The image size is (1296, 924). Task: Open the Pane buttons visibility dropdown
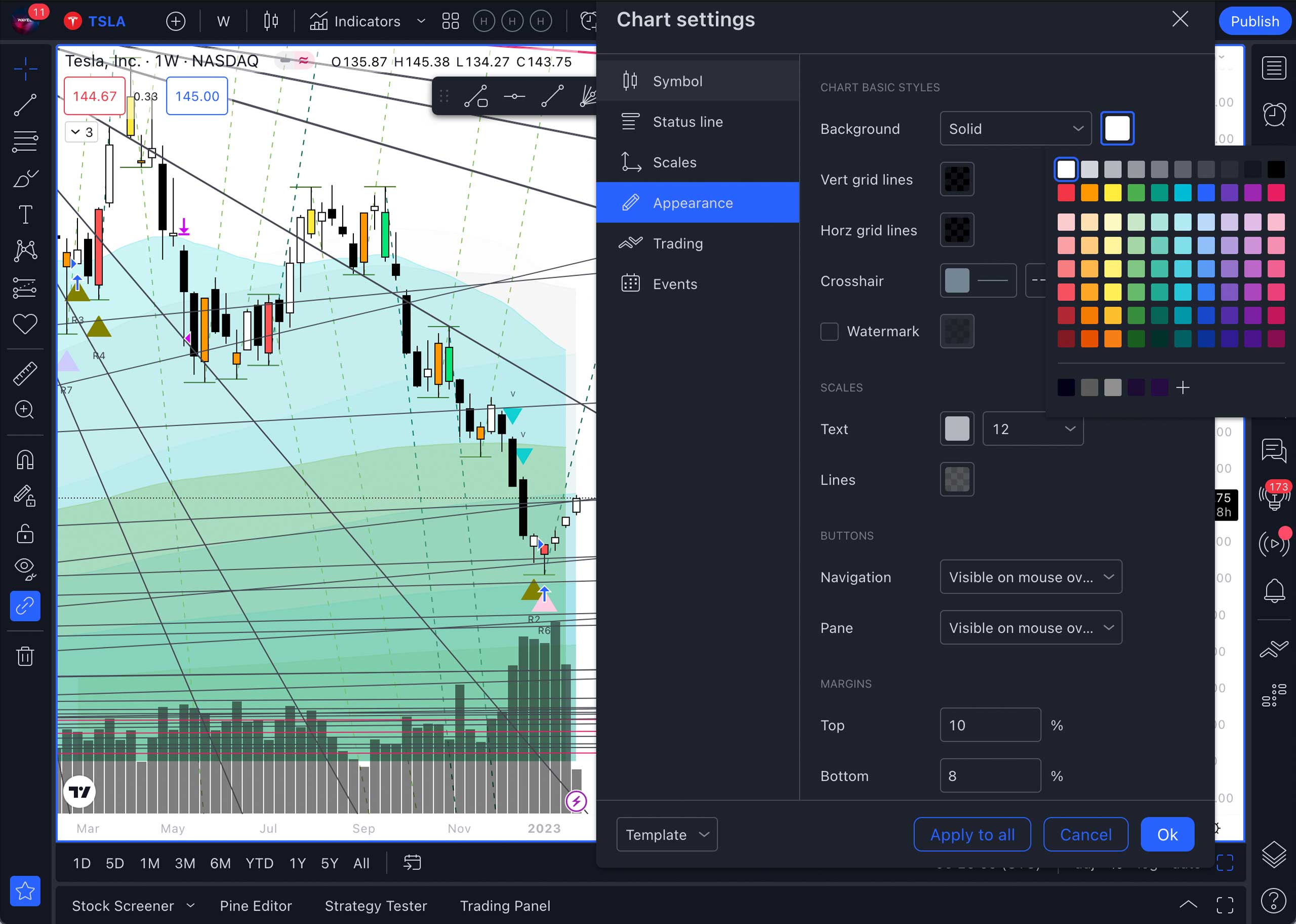point(1031,628)
